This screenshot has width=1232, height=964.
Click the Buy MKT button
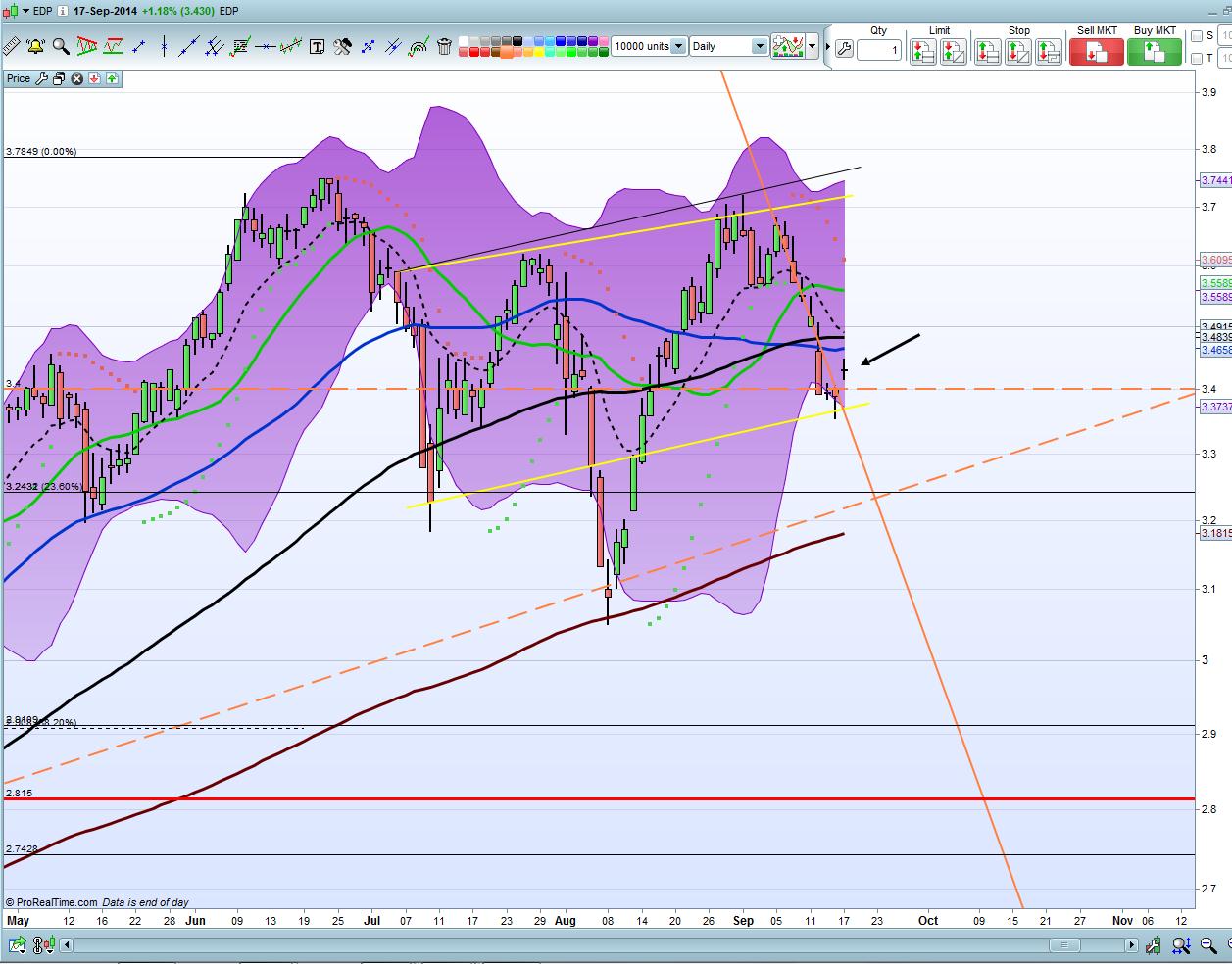click(x=1155, y=51)
